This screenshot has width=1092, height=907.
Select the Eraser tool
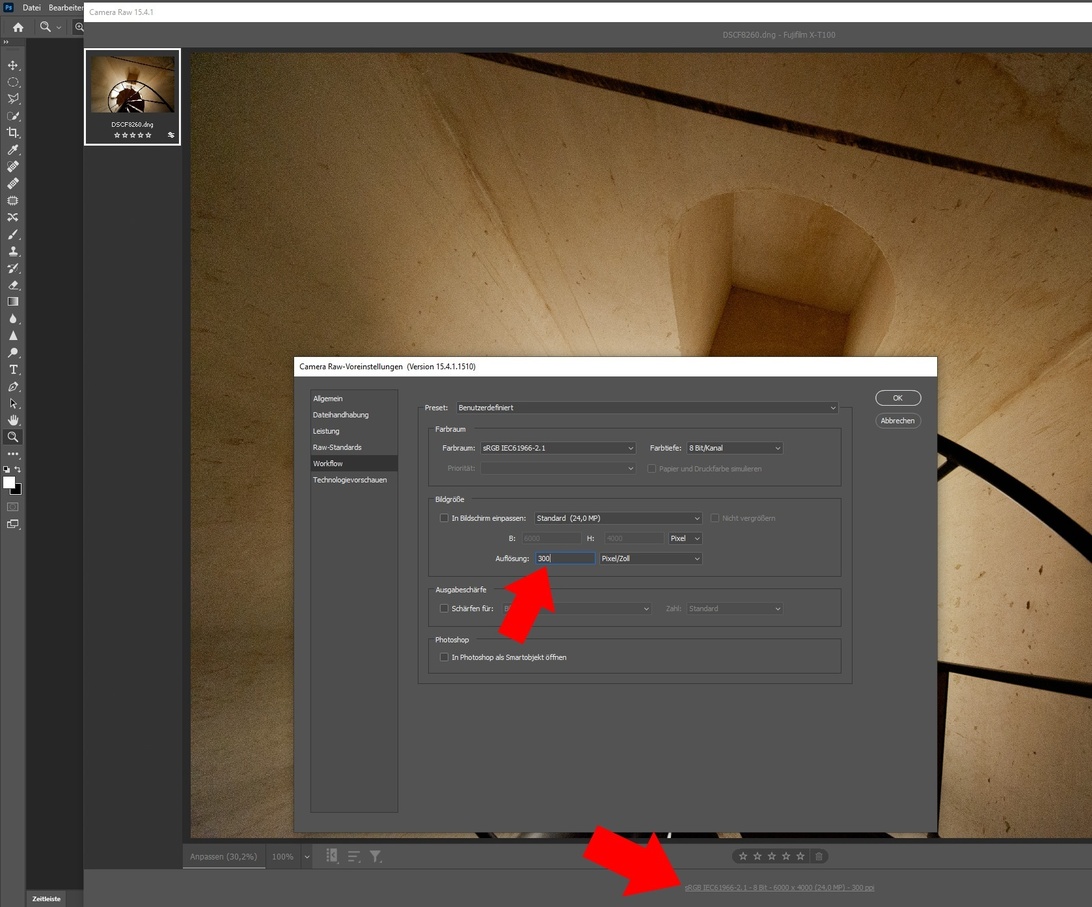[x=13, y=285]
